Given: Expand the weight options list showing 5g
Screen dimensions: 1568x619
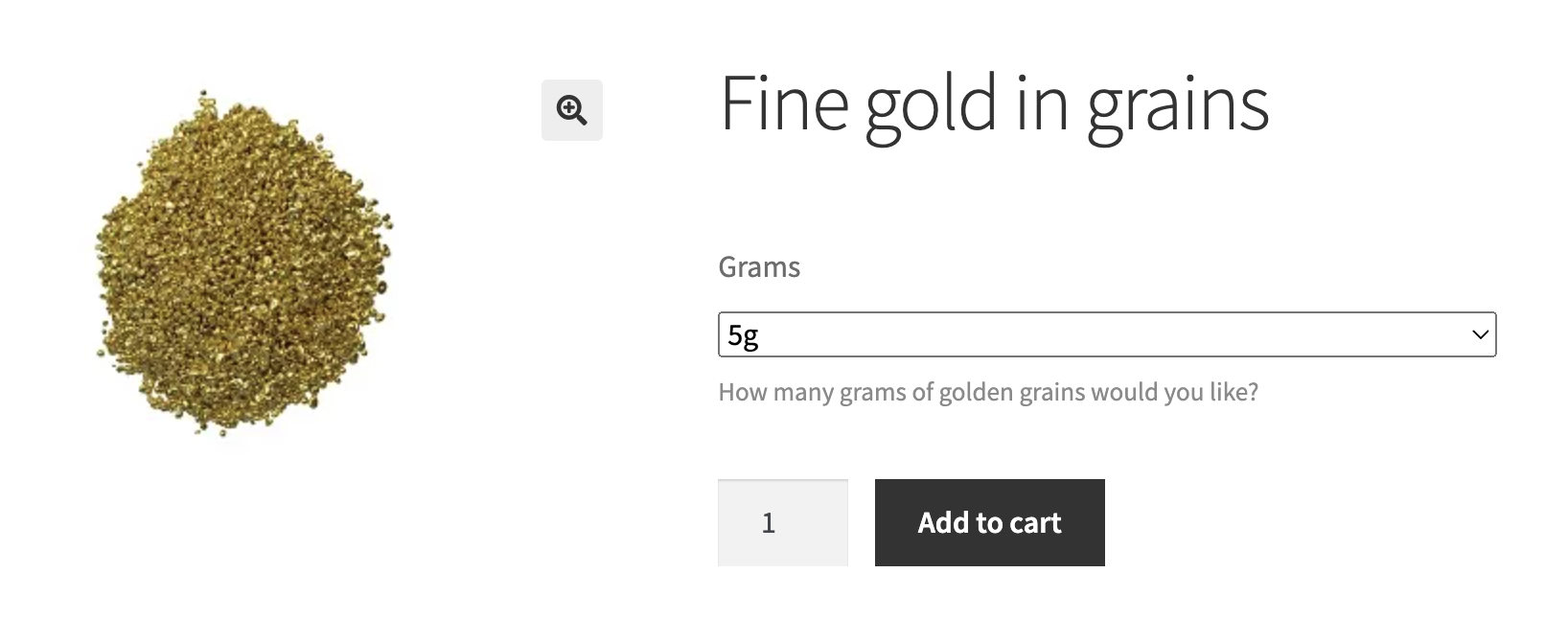Looking at the screenshot, I should [1107, 334].
